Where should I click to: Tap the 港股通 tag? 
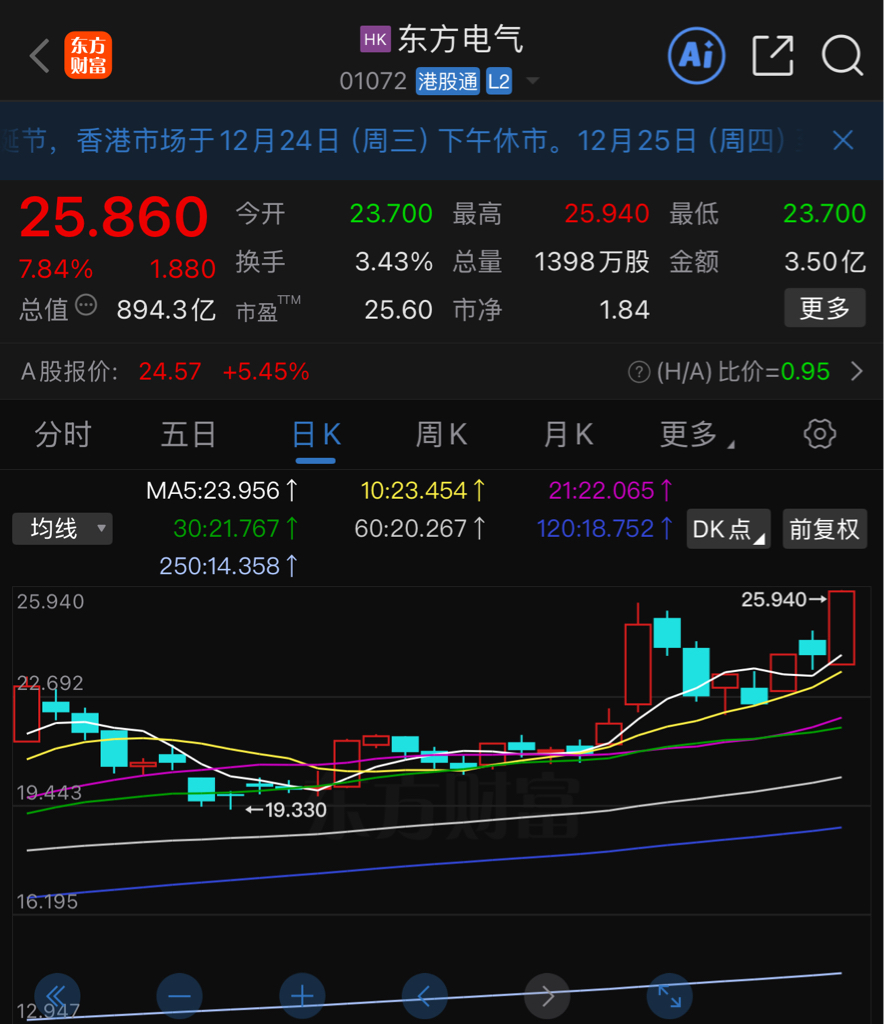[x=448, y=81]
